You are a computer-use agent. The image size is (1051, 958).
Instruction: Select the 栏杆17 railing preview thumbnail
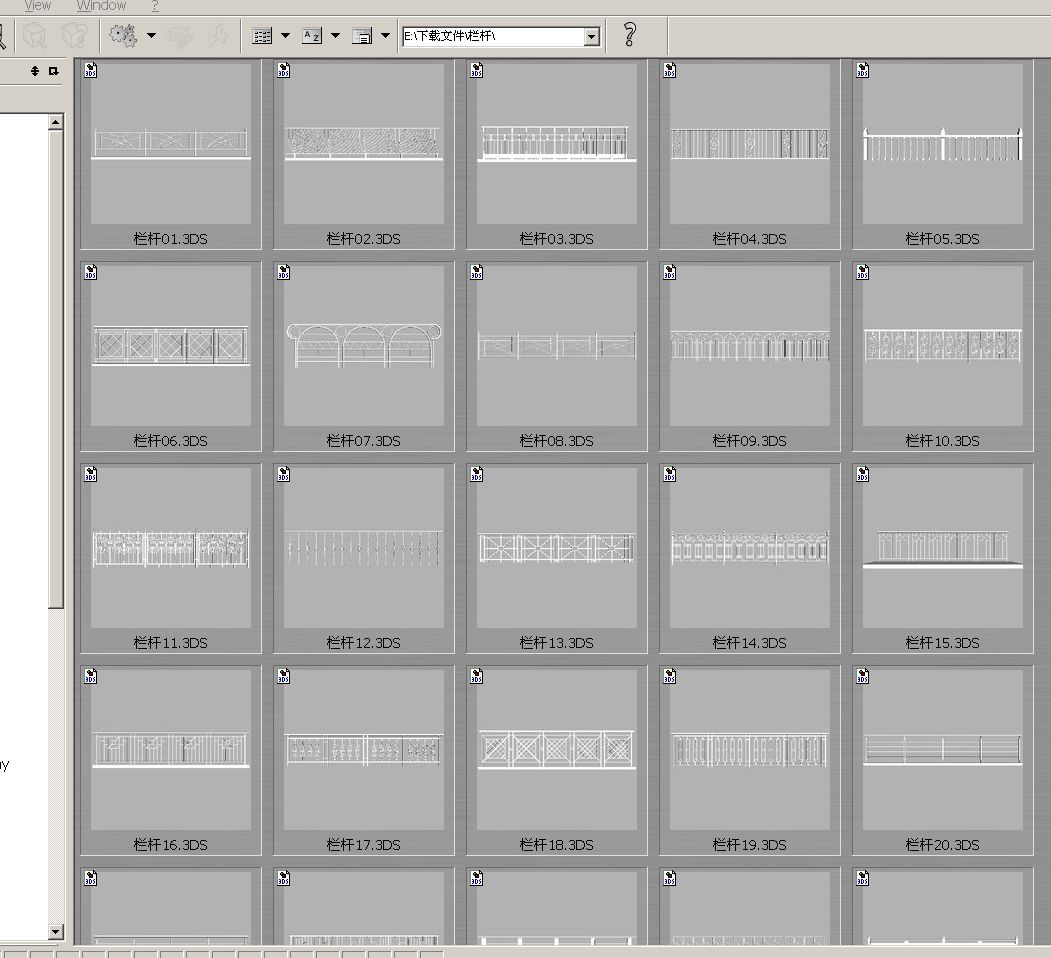tap(364, 750)
